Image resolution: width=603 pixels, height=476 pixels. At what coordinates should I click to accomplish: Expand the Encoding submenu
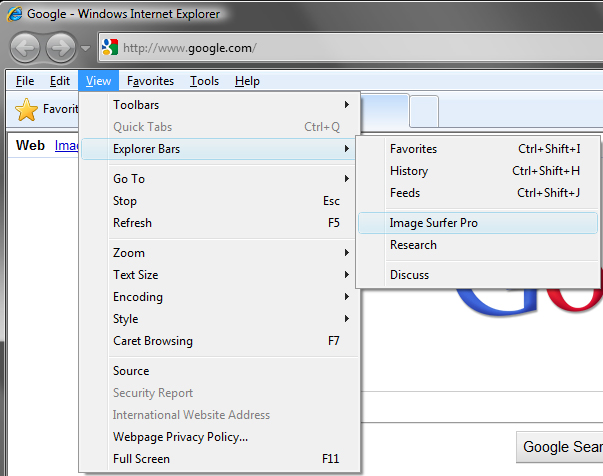220,296
